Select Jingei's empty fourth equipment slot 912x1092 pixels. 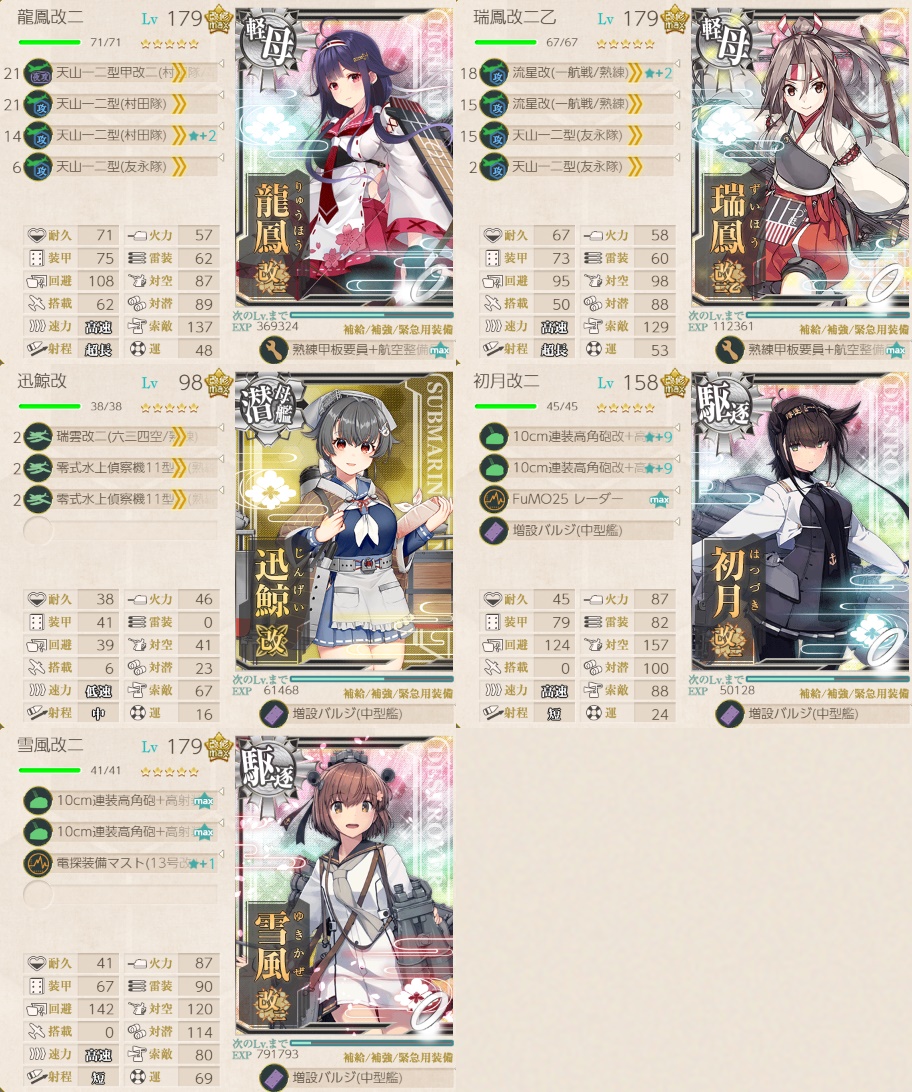[38, 530]
